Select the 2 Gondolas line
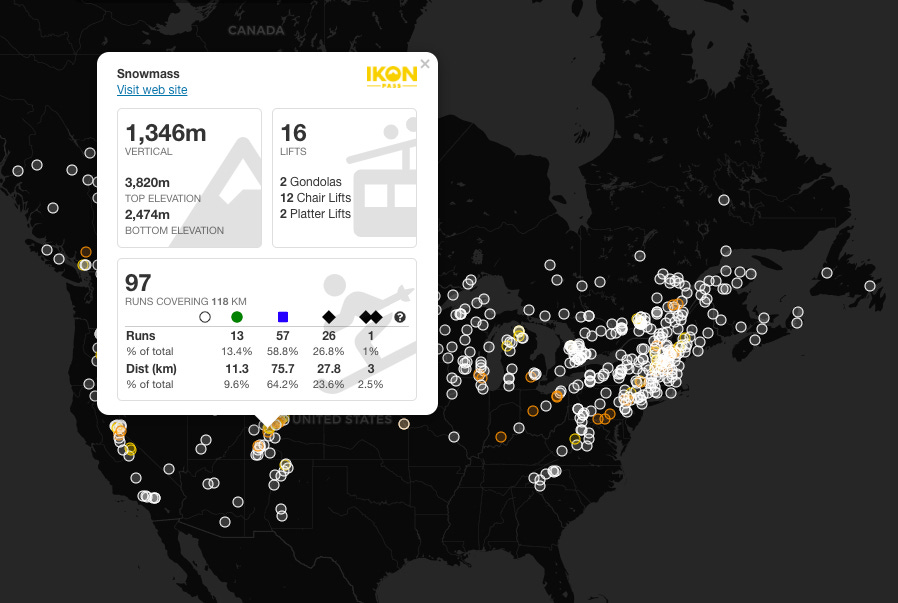This screenshot has height=603, width=898. [x=310, y=182]
